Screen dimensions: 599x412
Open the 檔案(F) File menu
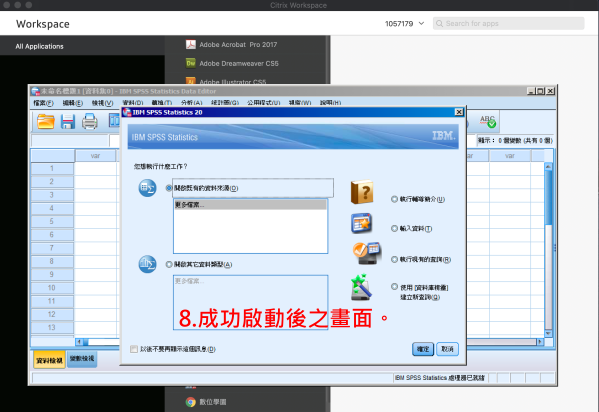tap(43, 103)
